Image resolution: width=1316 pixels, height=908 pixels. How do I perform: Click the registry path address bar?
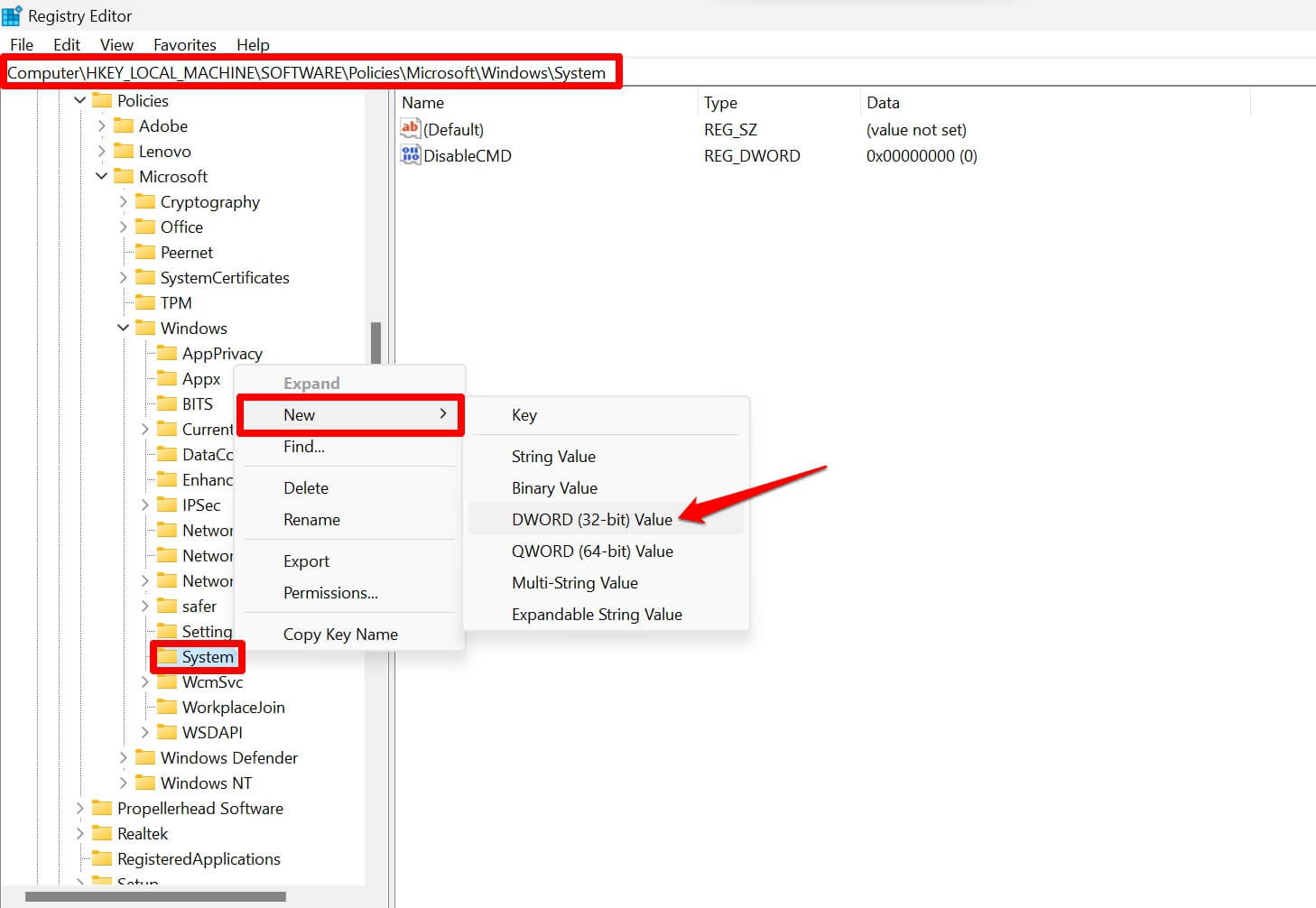[658, 72]
